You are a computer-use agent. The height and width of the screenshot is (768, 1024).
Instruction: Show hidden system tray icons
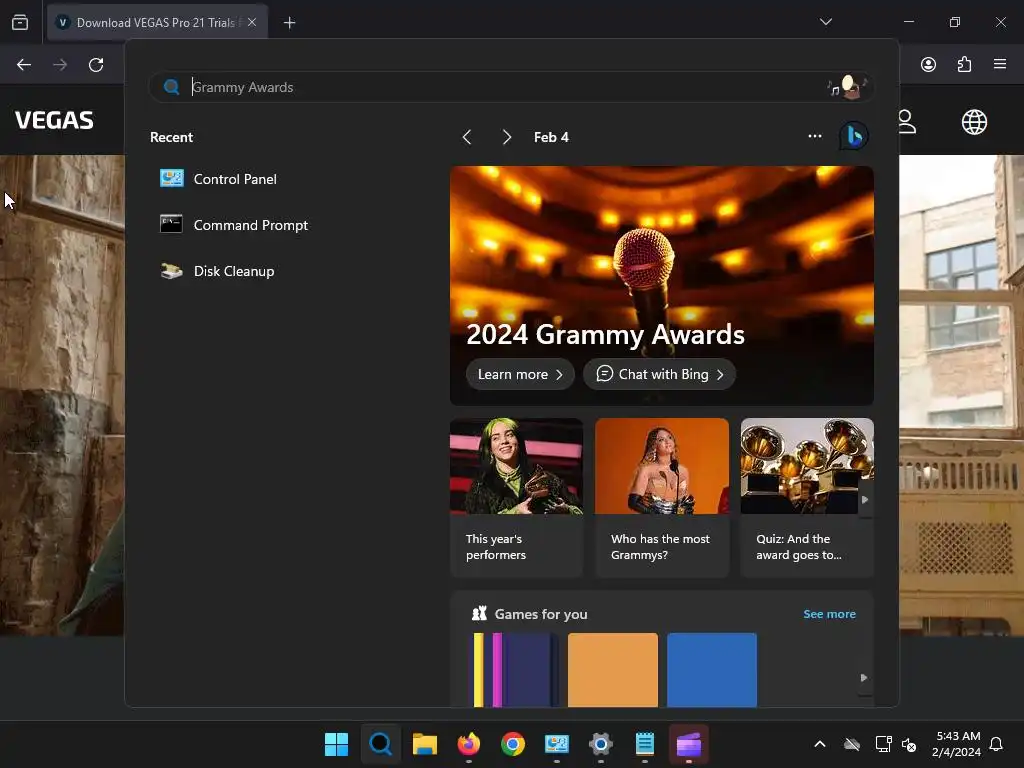coord(820,744)
